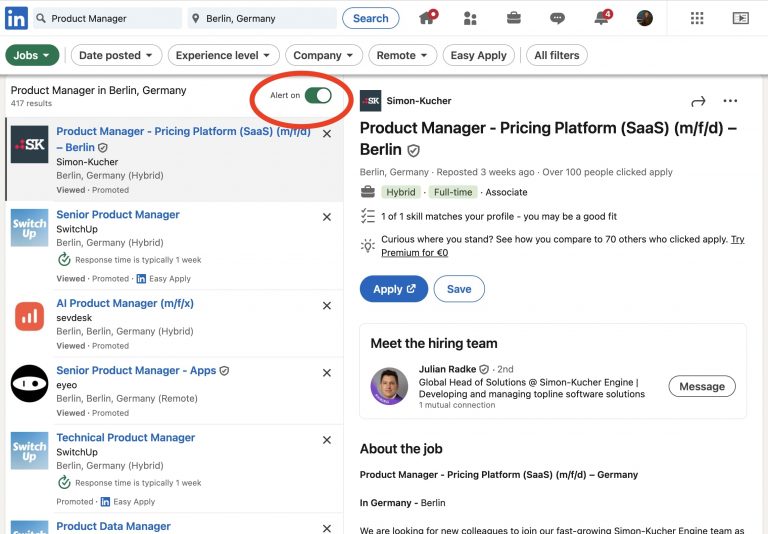Open the Remote filter dropdown
Screen dimensions: 768x534
(x=402, y=56)
